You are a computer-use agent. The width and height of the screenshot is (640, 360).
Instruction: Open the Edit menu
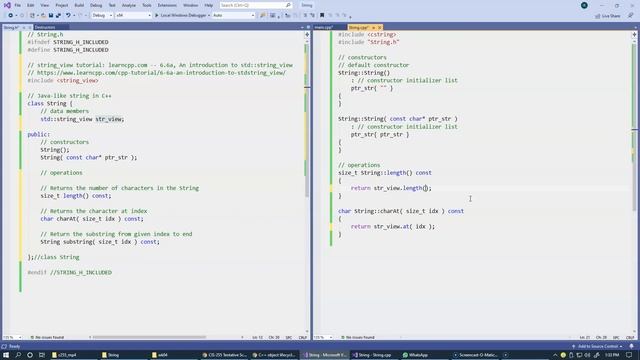click(31, 5)
